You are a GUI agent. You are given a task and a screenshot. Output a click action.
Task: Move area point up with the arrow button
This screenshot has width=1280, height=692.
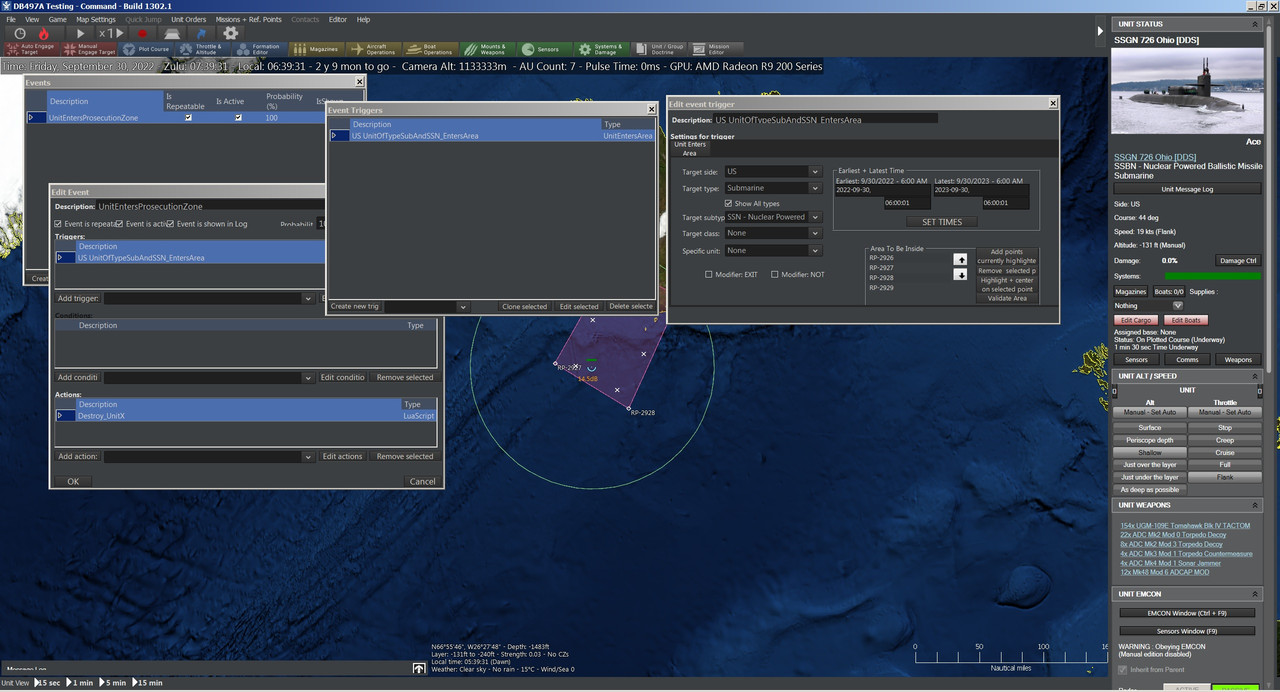tap(960, 260)
